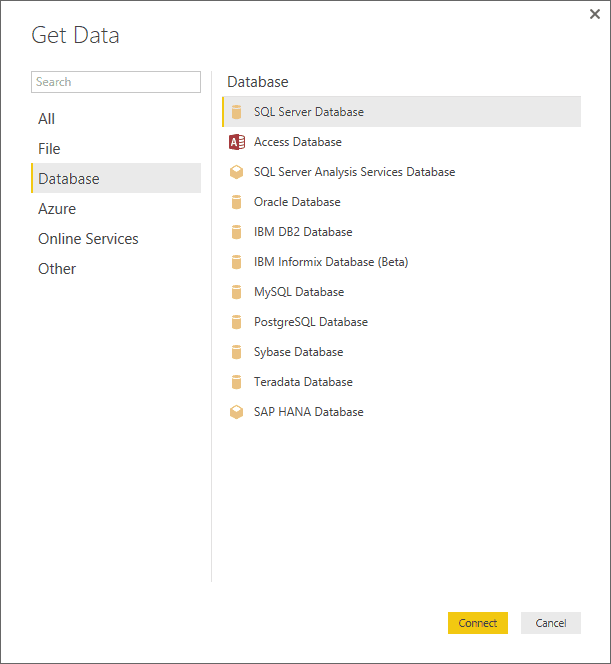Image resolution: width=611 pixels, height=664 pixels.
Task: Click the Connect button
Action: coord(478,623)
